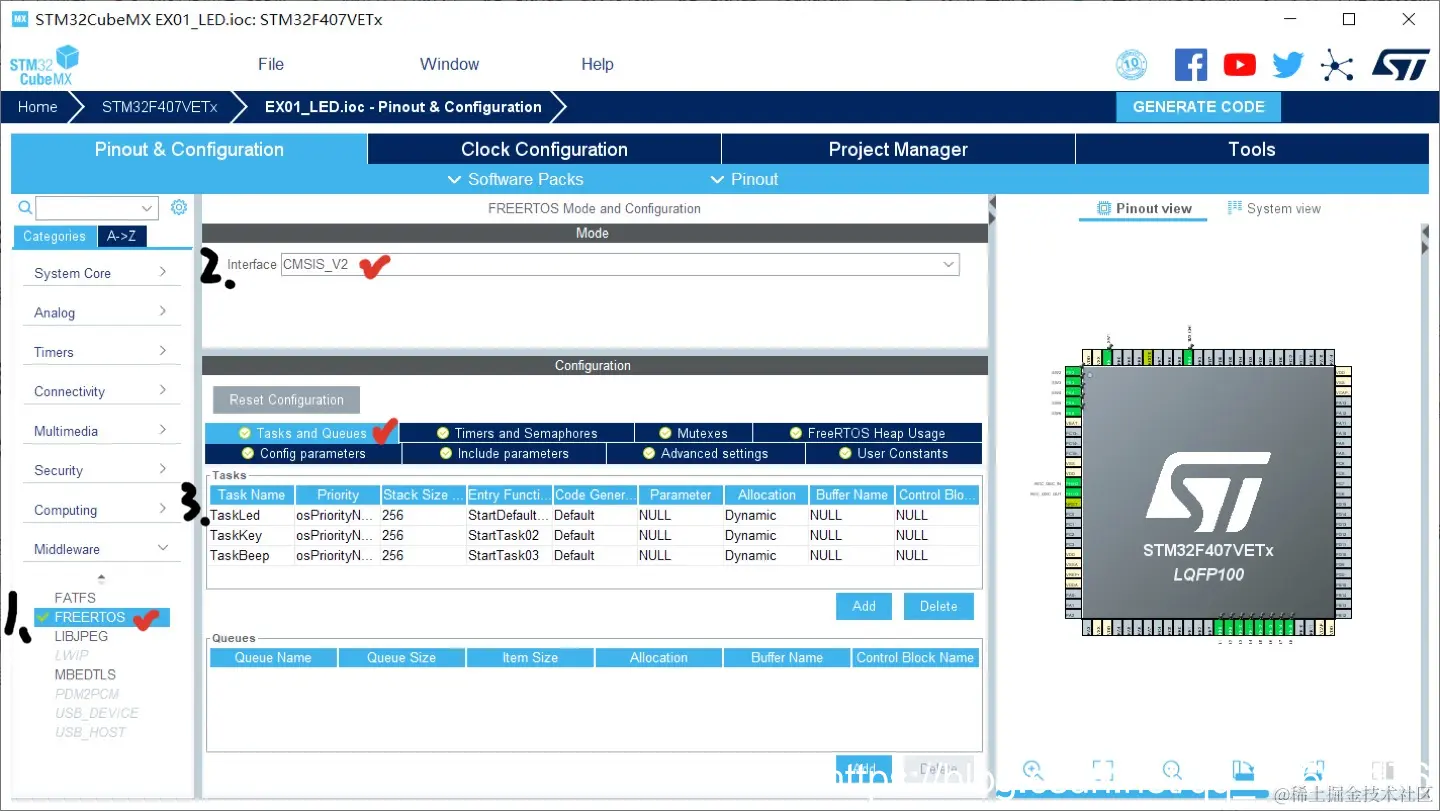1440x811 pixels.
Task: Open the Window menu
Action: coord(449,64)
